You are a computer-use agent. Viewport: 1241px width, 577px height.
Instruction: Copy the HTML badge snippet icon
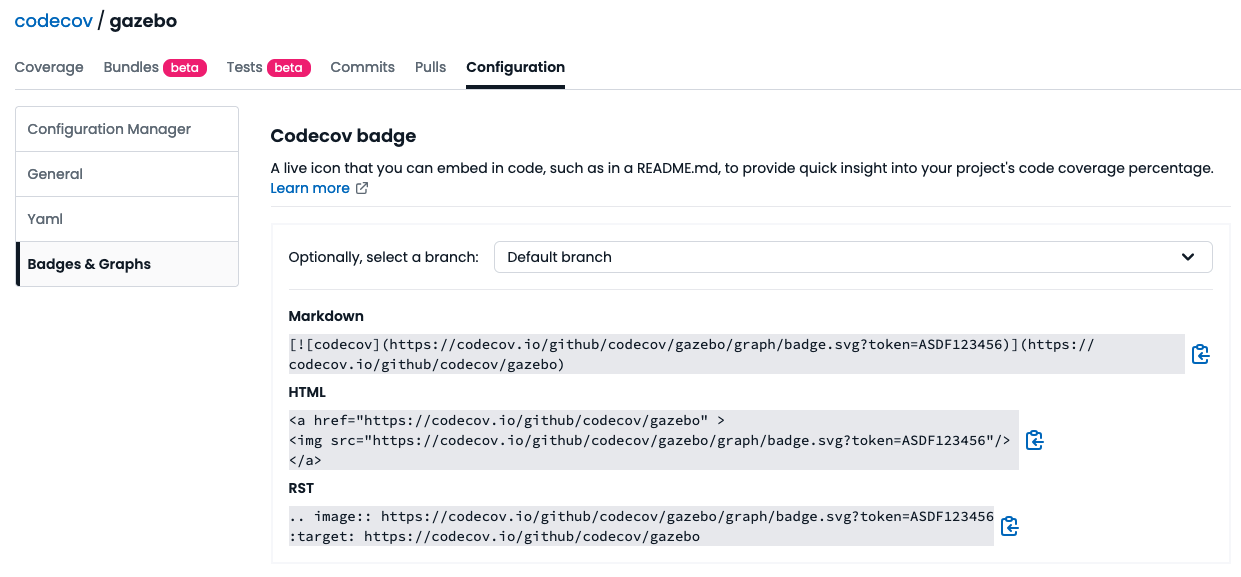(x=1035, y=440)
